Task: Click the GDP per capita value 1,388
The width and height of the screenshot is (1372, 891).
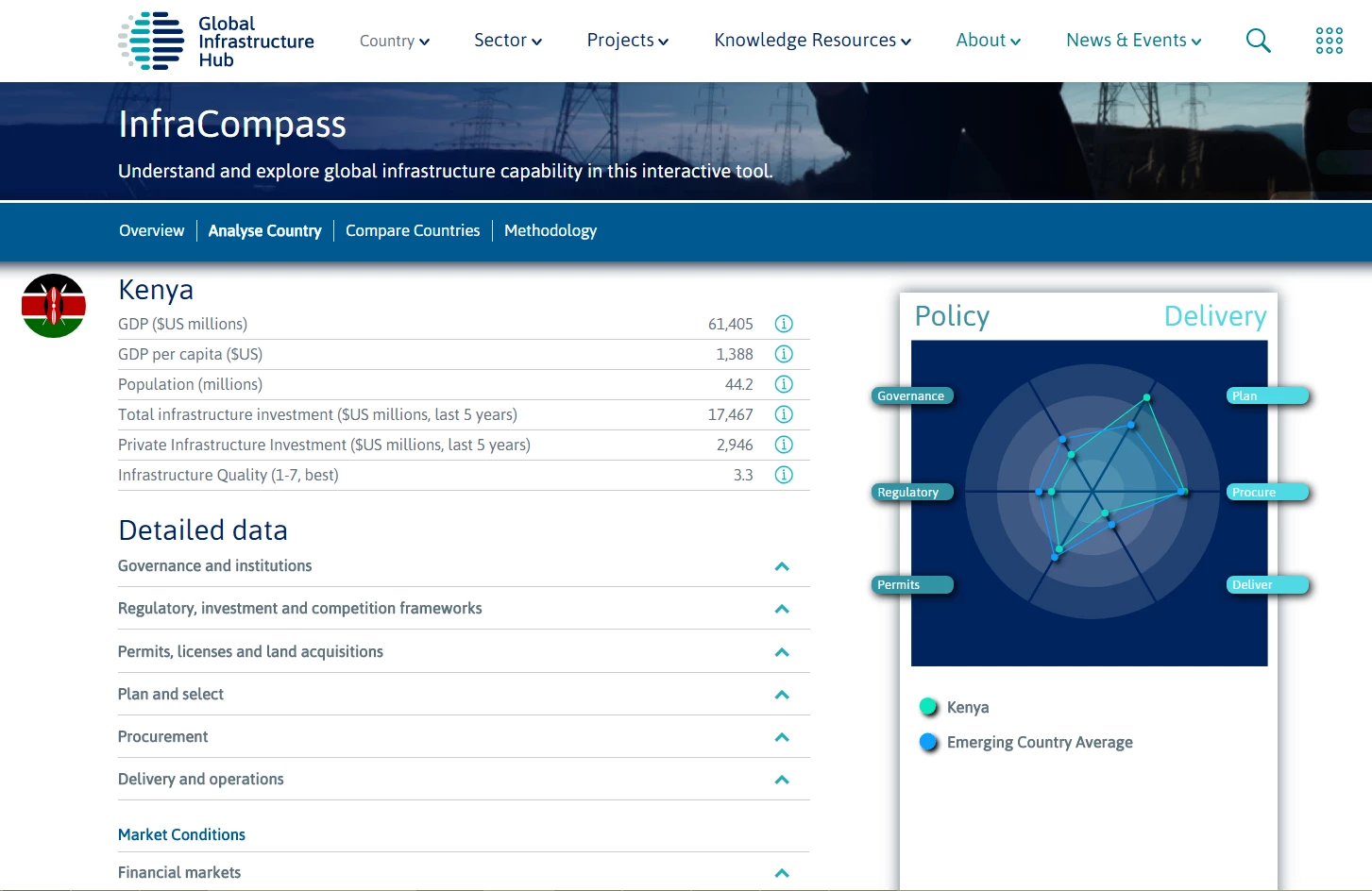Action: (x=735, y=354)
